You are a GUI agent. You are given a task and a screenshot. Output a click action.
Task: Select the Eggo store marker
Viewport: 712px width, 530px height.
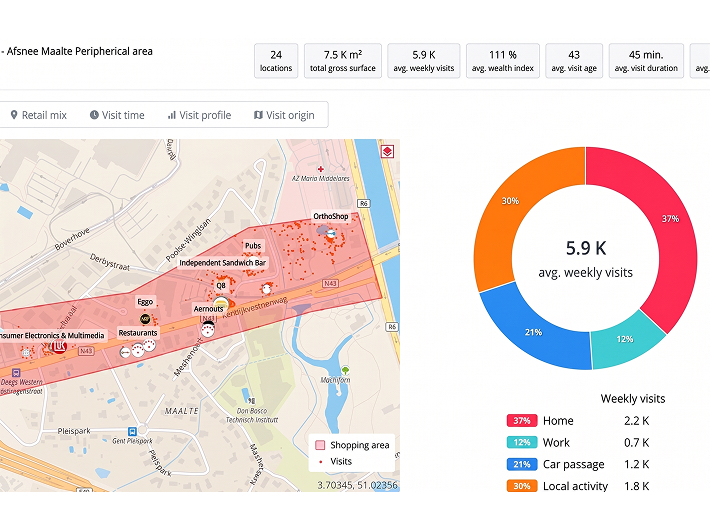pyautogui.click(x=145, y=319)
